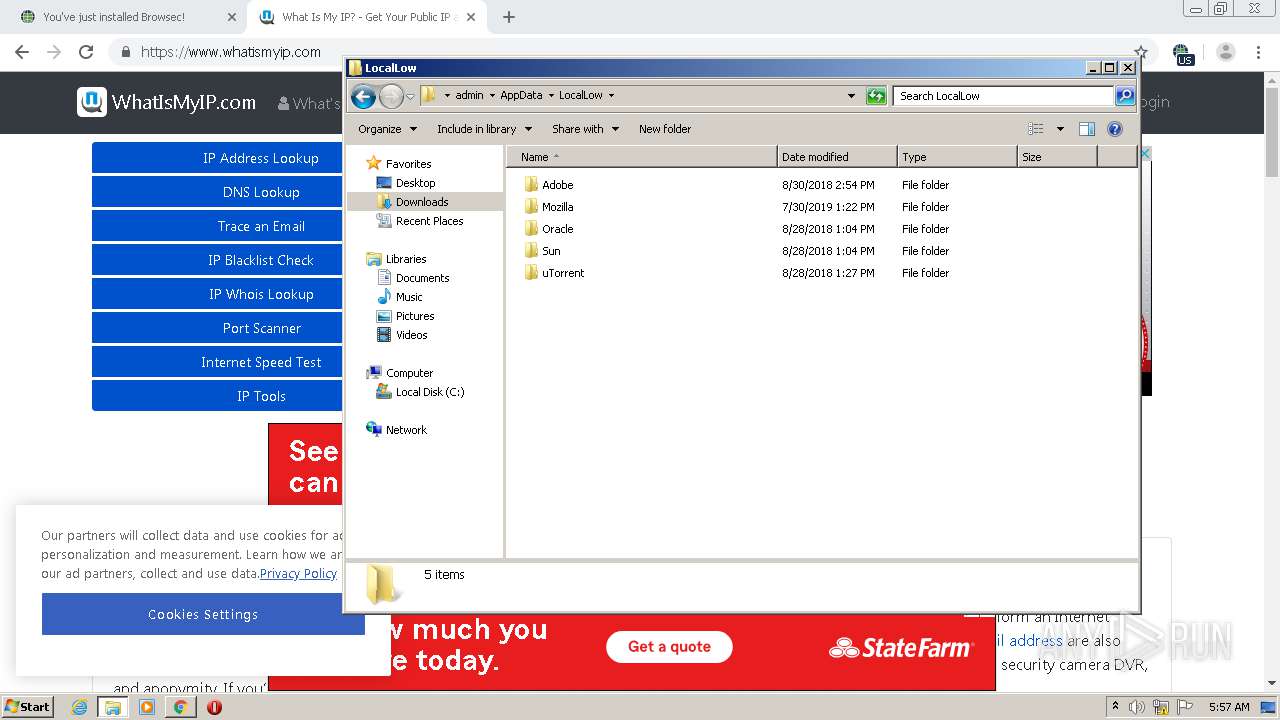The image size is (1280, 720).
Task: Click the Get a quote ad button
Action: 669,647
